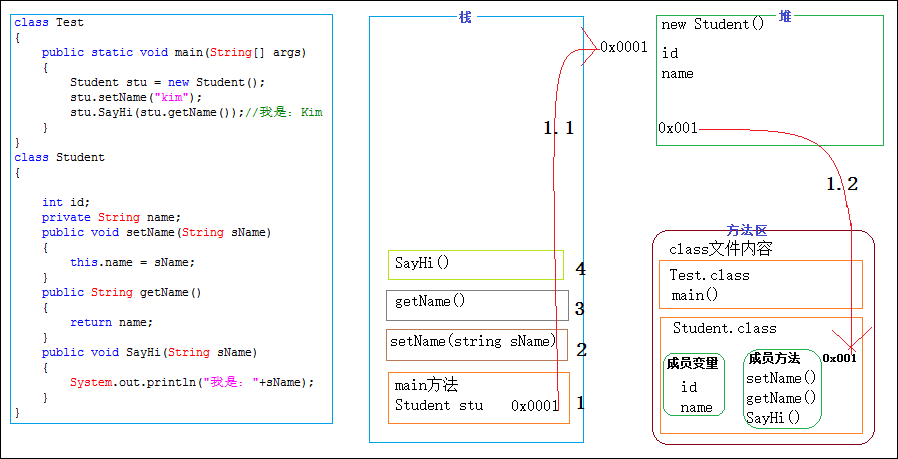The height and width of the screenshot is (459, 898).
Task: Click the green '//我是：Kim' comment
Action: [x=284, y=112]
